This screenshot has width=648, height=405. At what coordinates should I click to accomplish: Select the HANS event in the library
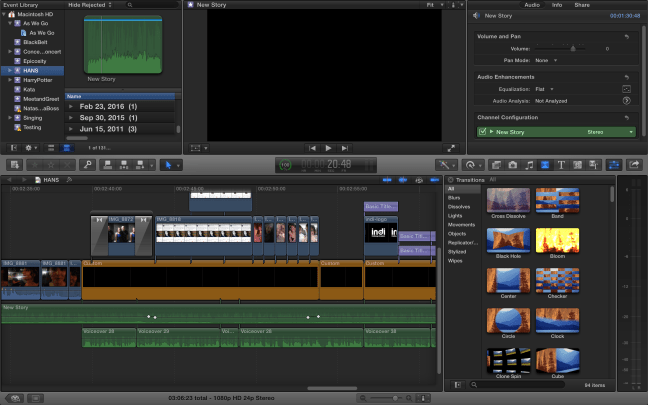(33, 71)
